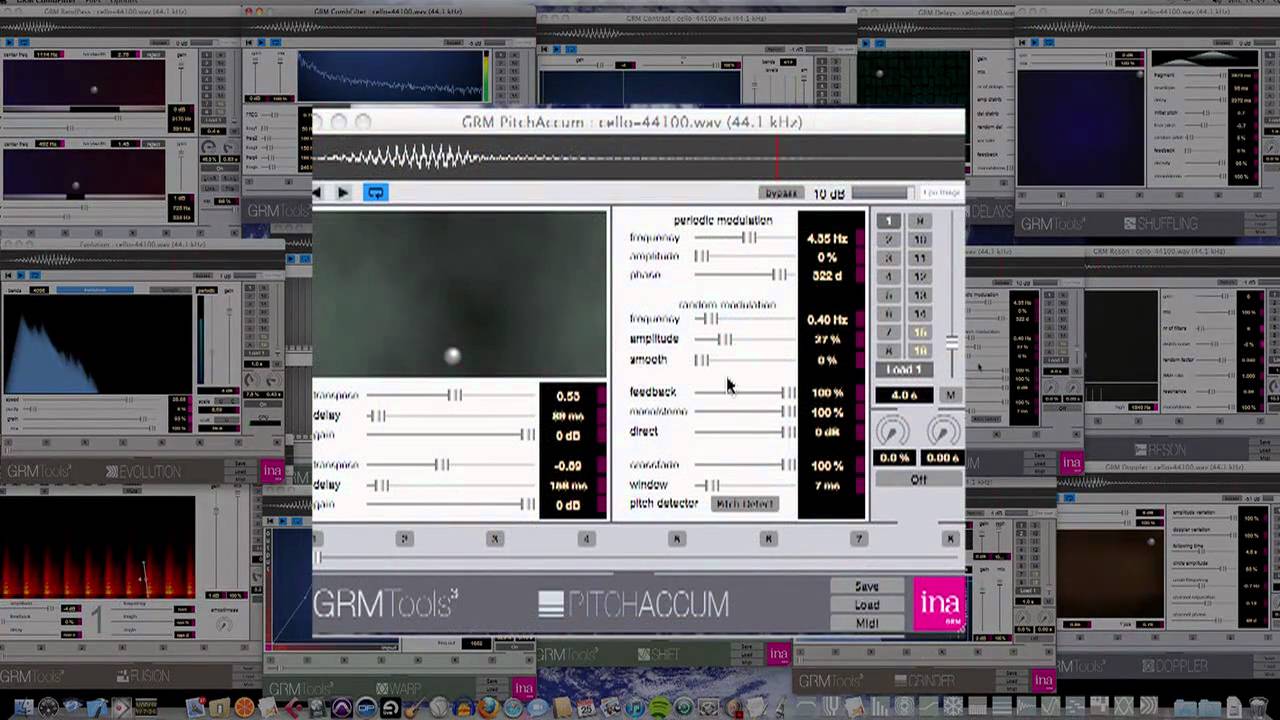Click the ina logo in Evolution window
1280x720 pixels.
pos(273,471)
